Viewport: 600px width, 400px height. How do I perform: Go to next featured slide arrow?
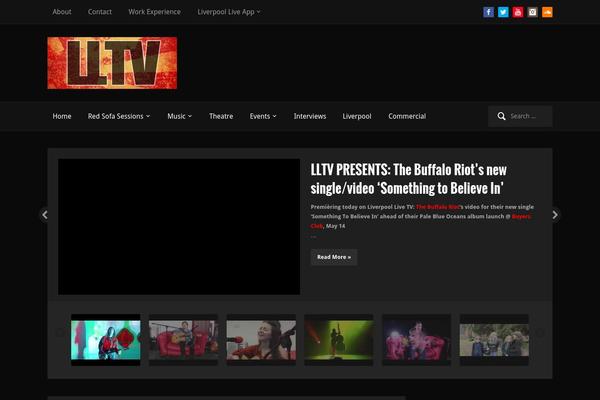555,215
